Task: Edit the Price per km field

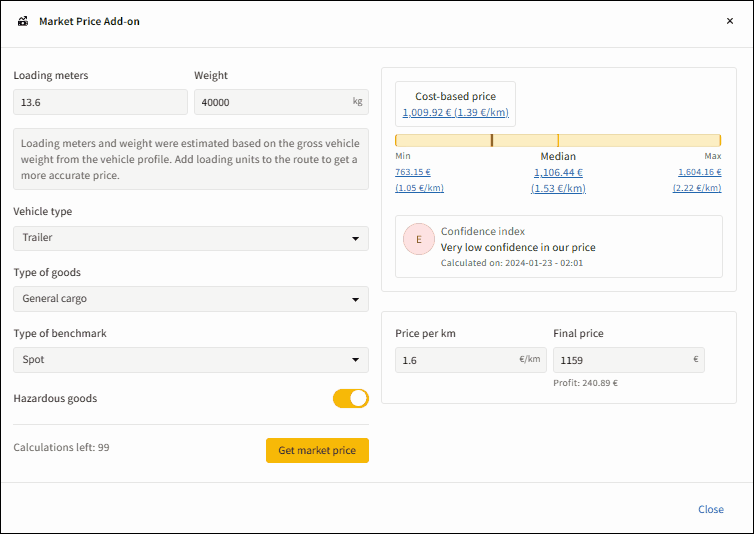Action: 455,360
